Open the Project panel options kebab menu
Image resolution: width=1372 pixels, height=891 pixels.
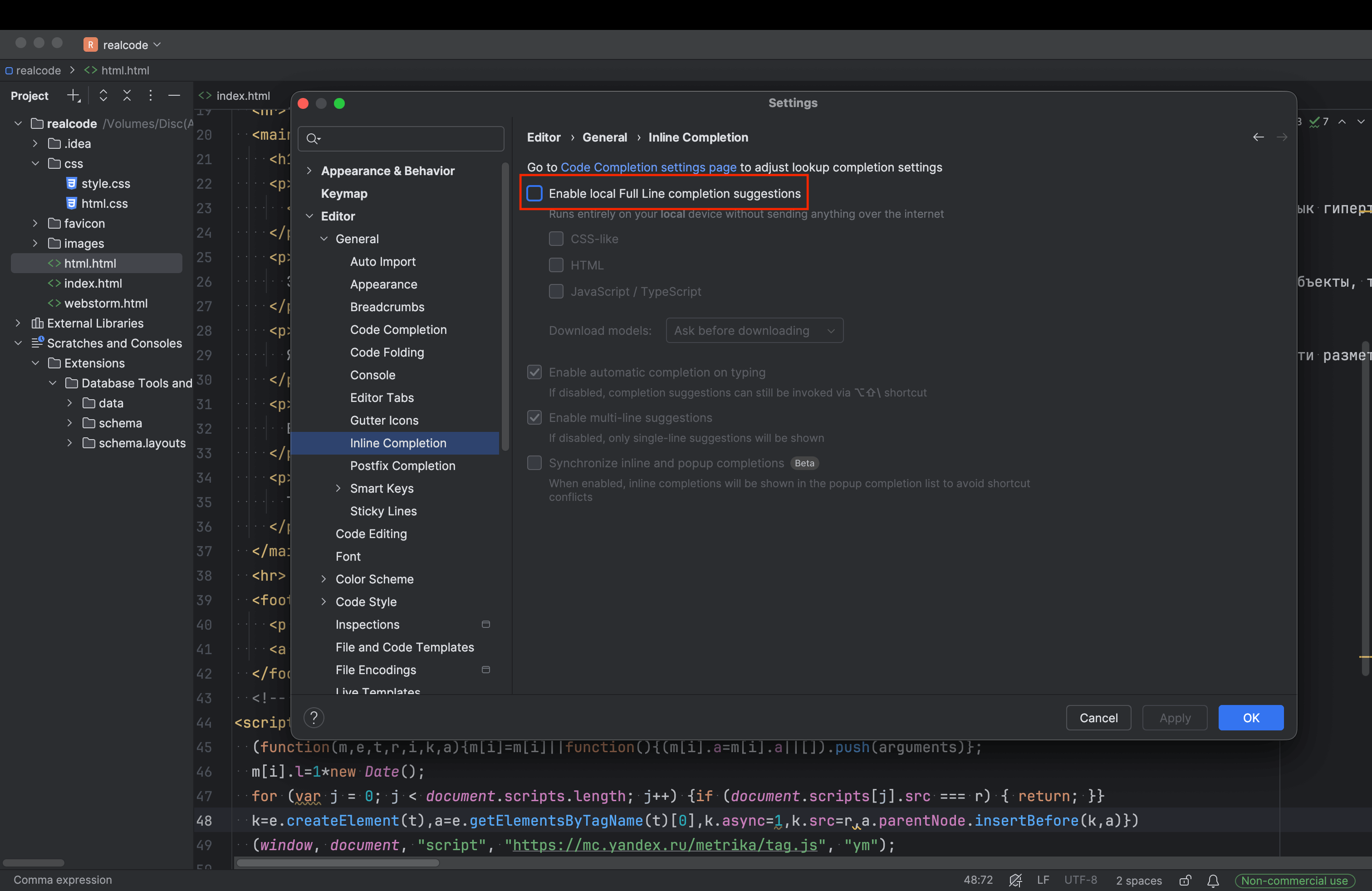(x=151, y=96)
